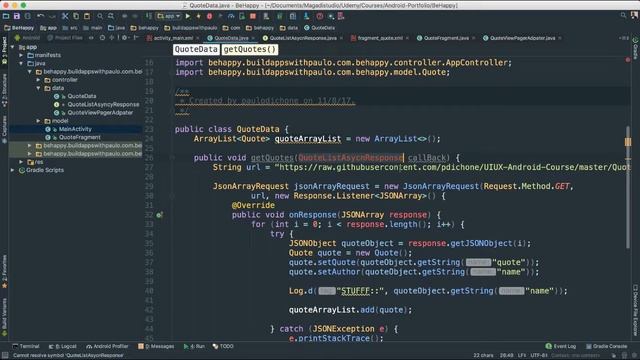Click the Cut scissors icon

click(65, 16)
